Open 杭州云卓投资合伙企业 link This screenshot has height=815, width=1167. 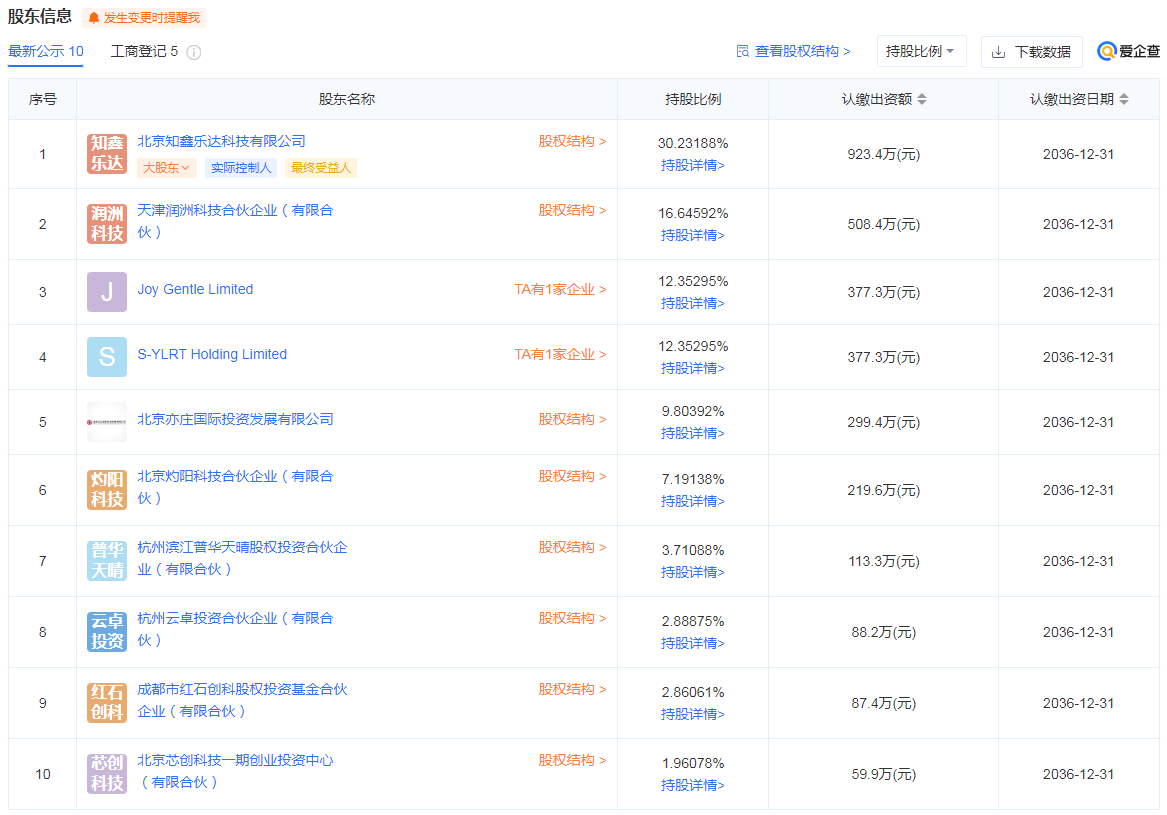point(234,629)
